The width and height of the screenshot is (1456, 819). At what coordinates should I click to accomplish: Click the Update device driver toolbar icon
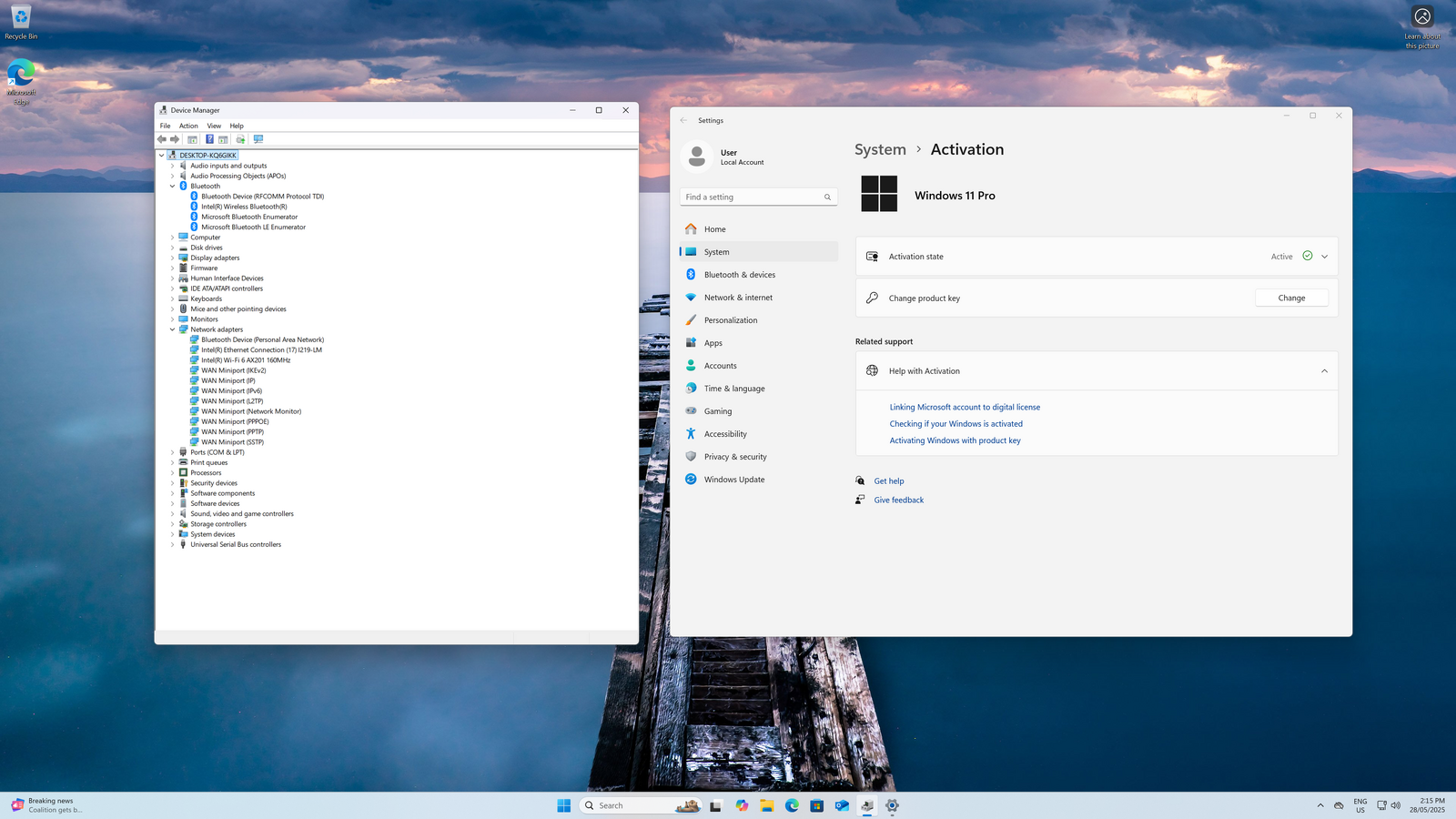pos(240,139)
